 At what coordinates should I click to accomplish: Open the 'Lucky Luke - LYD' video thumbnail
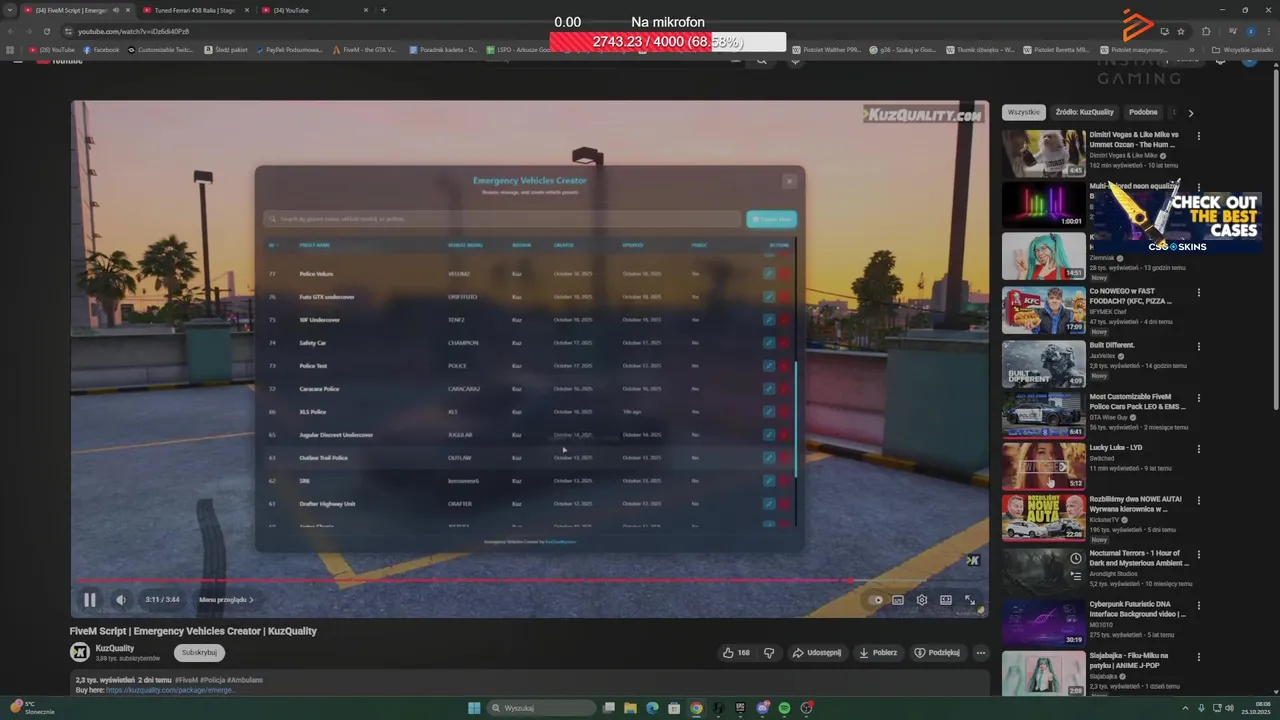click(1043, 467)
